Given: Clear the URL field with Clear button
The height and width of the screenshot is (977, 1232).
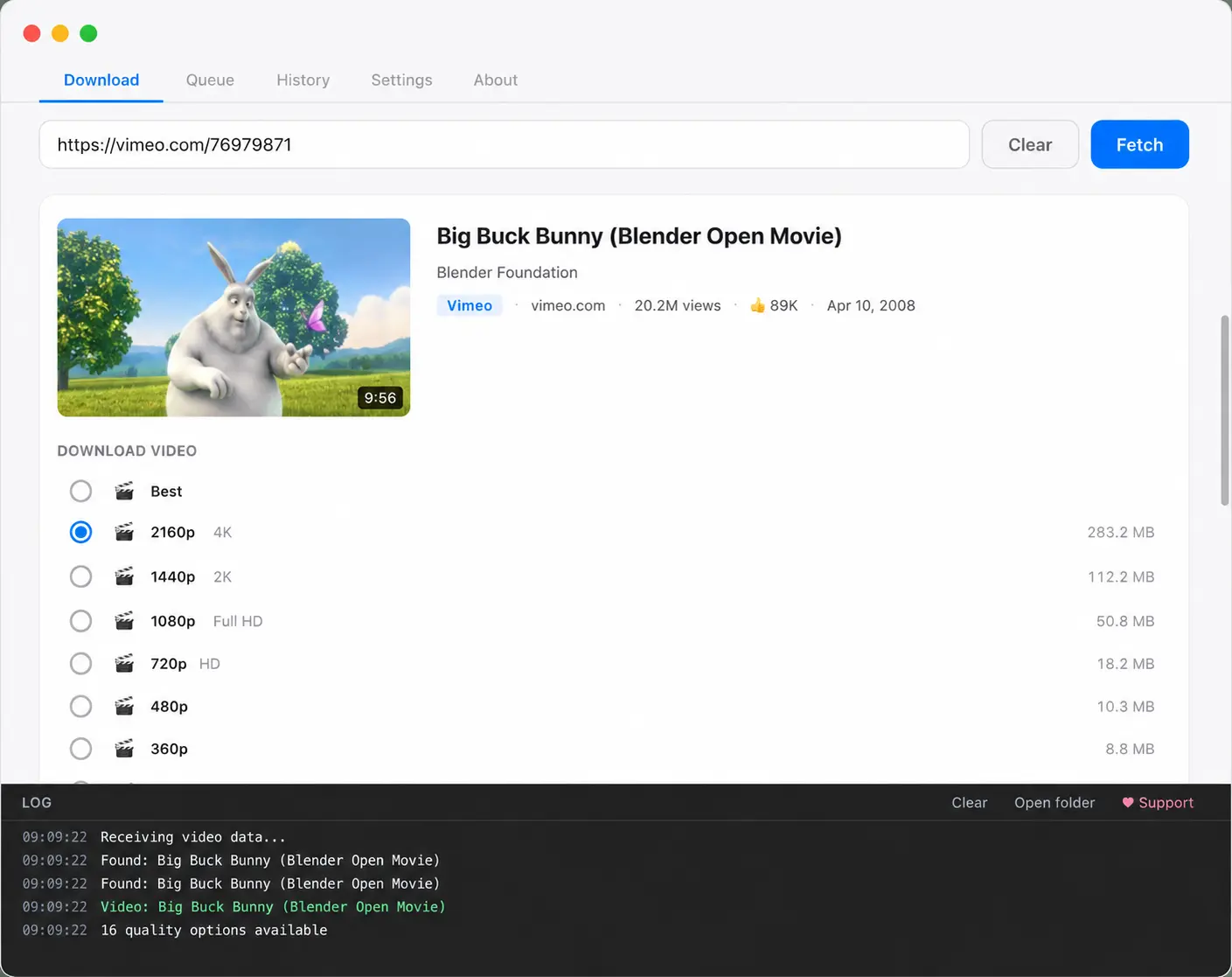Looking at the screenshot, I should click(x=1030, y=144).
